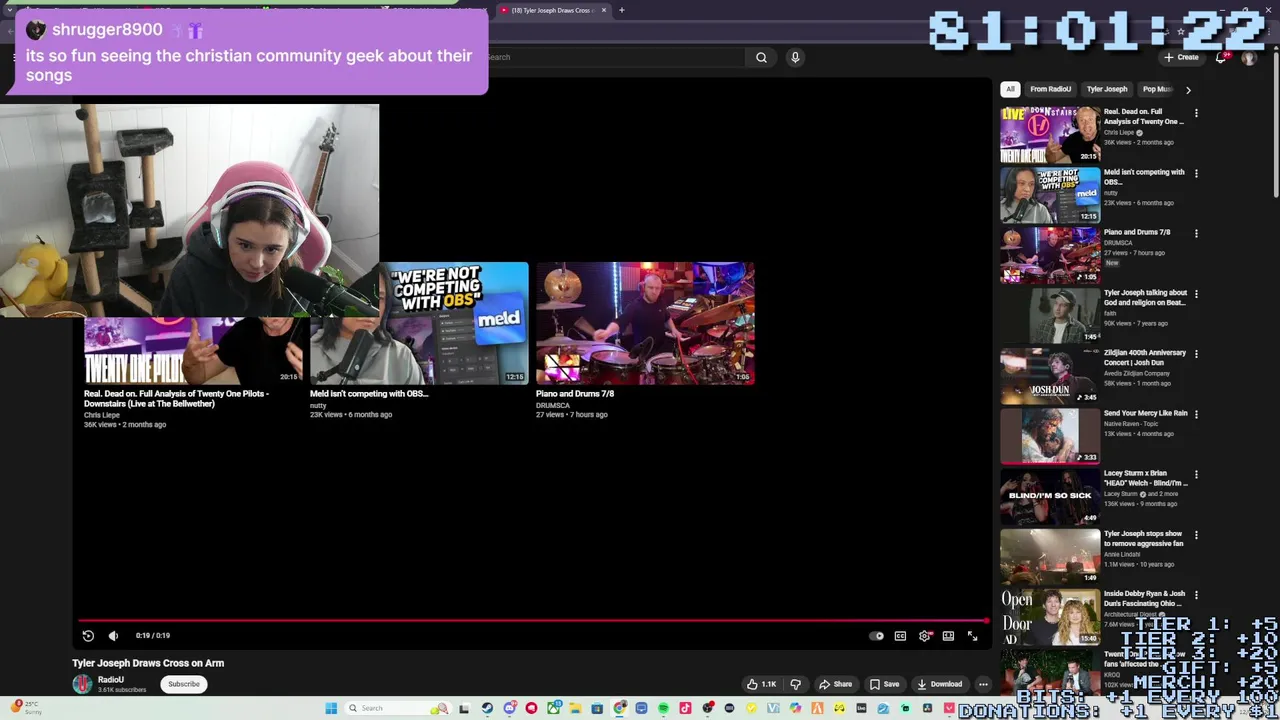Image resolution: width=1280 pixels, height=720 pixels.
Task: Open more actions menu beside Download
Action: tap(983, 684)
